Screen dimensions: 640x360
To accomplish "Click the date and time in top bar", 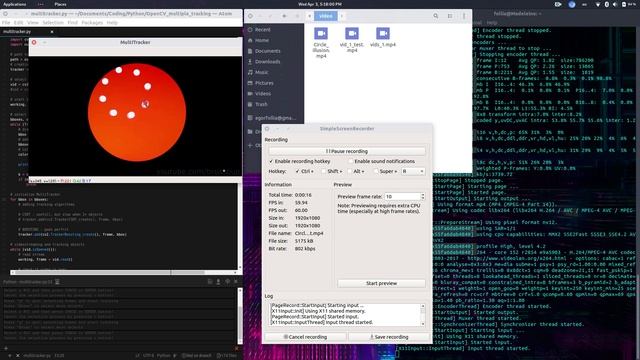I will click(x=320, y=4).
